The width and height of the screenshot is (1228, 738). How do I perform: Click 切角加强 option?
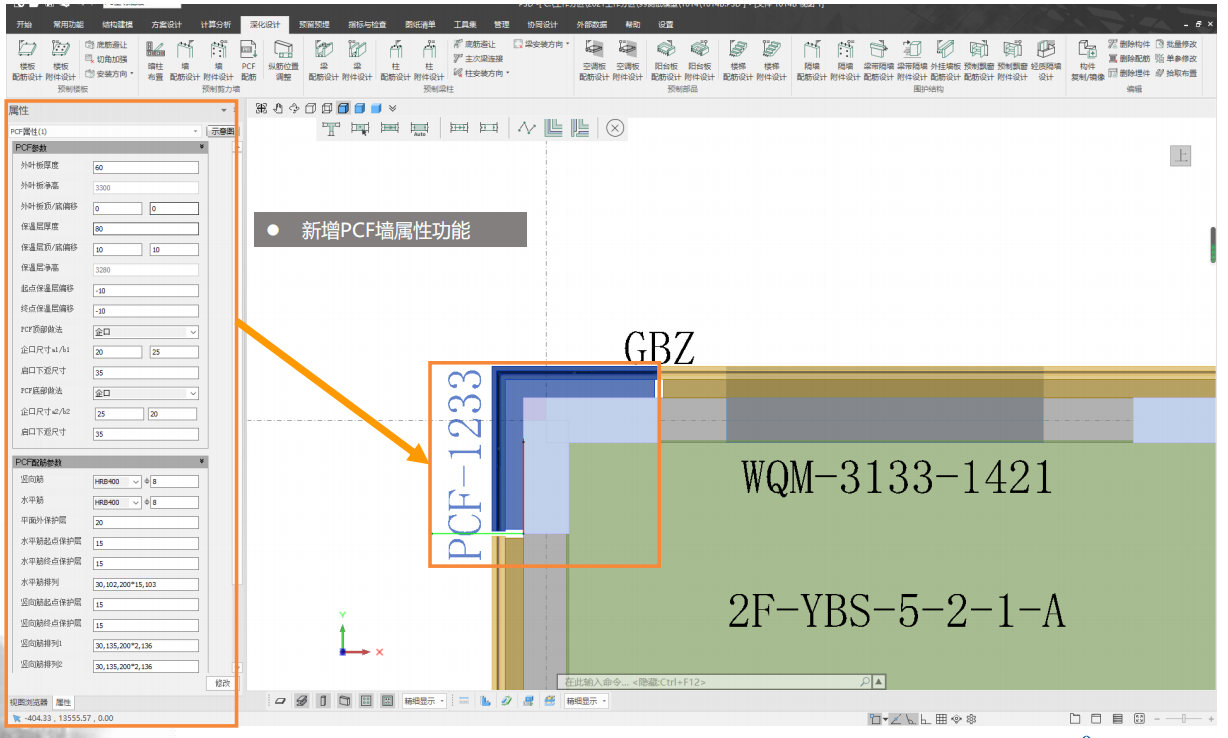106,59
